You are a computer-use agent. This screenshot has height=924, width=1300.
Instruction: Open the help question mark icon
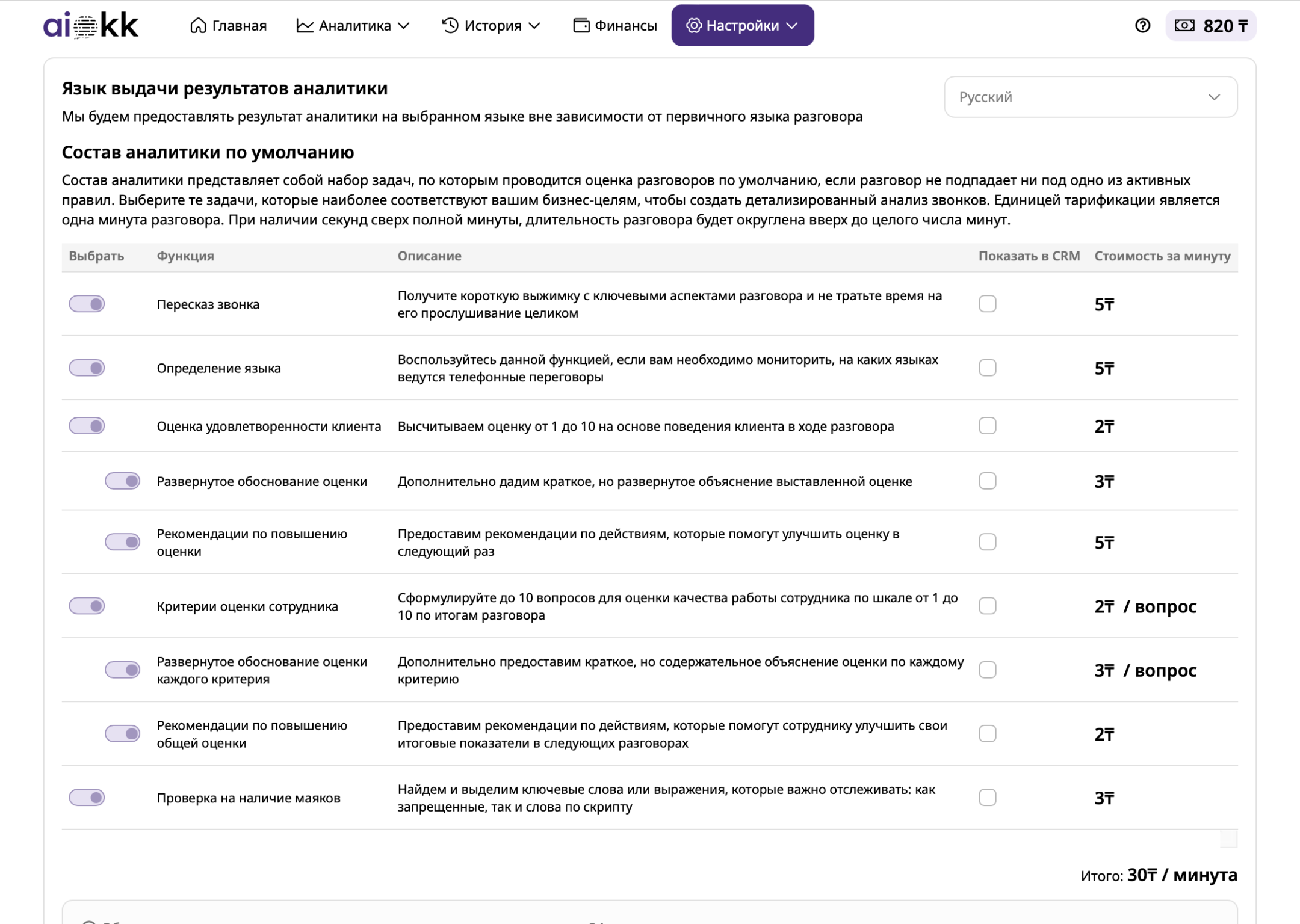tap(1142, 25)
